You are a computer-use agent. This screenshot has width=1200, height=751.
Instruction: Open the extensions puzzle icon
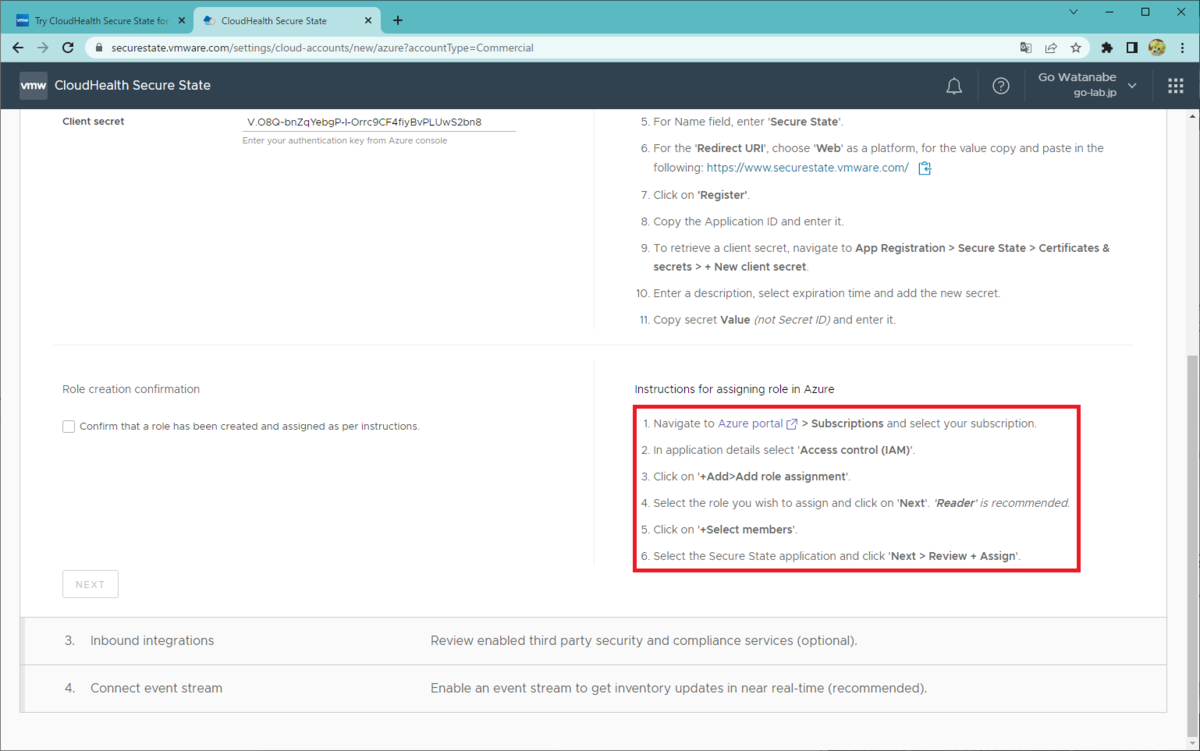coord(1107,48)
